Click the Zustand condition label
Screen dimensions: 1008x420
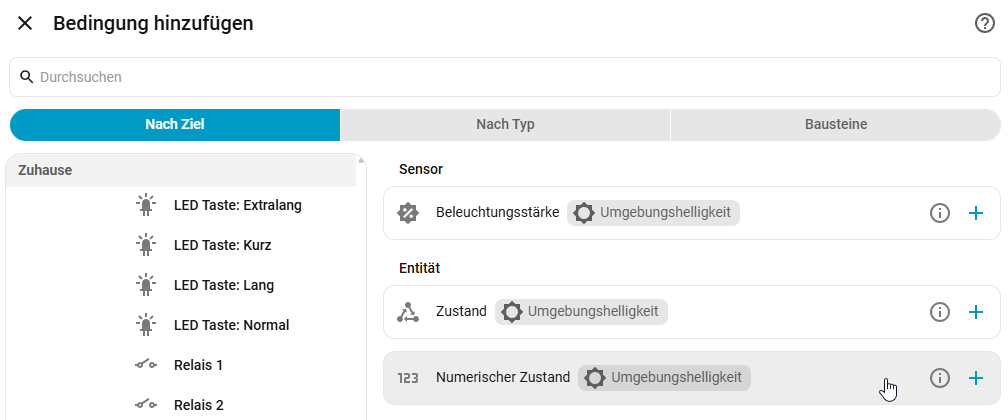tap(461, 311)
